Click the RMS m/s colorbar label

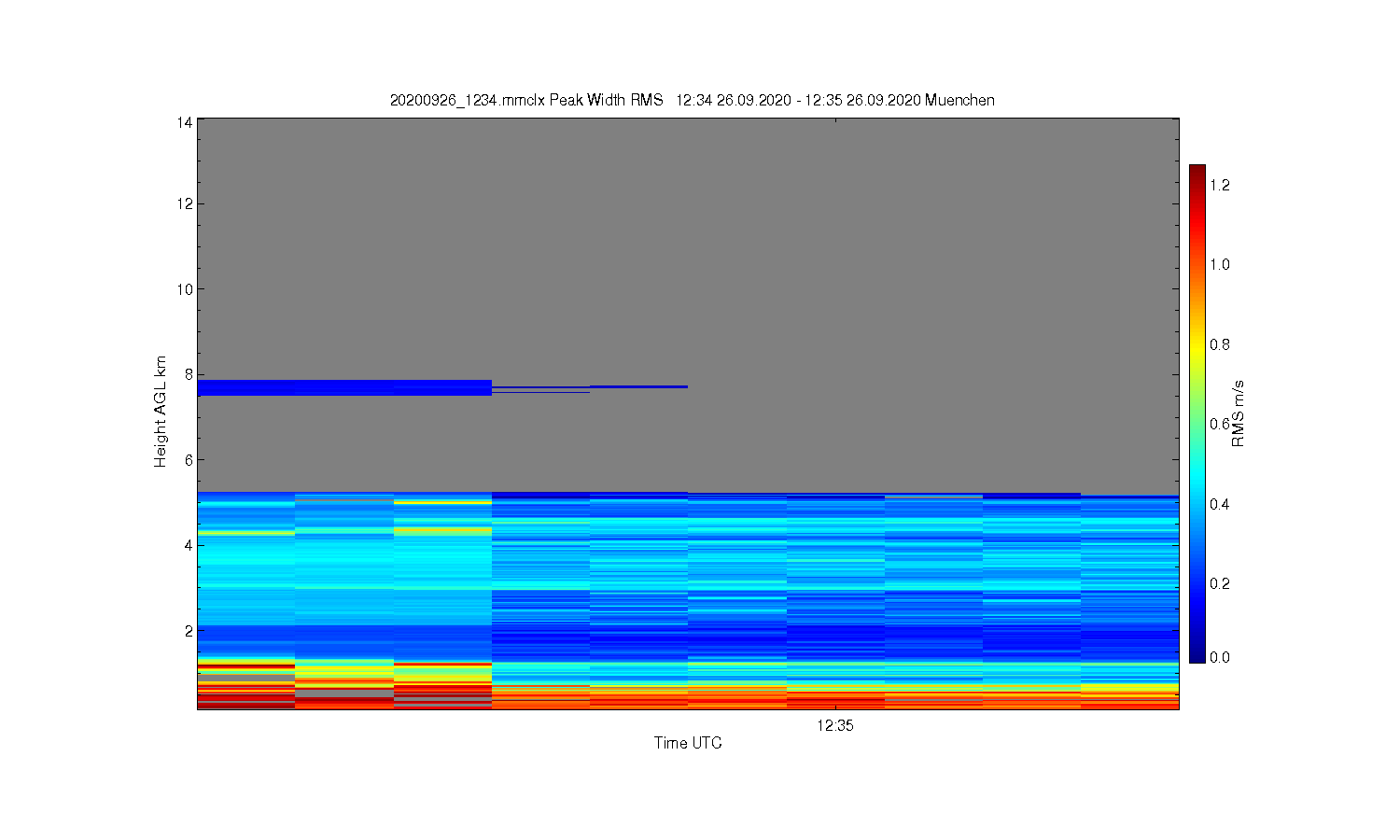pyautogui.click(x=1239, y=413)
